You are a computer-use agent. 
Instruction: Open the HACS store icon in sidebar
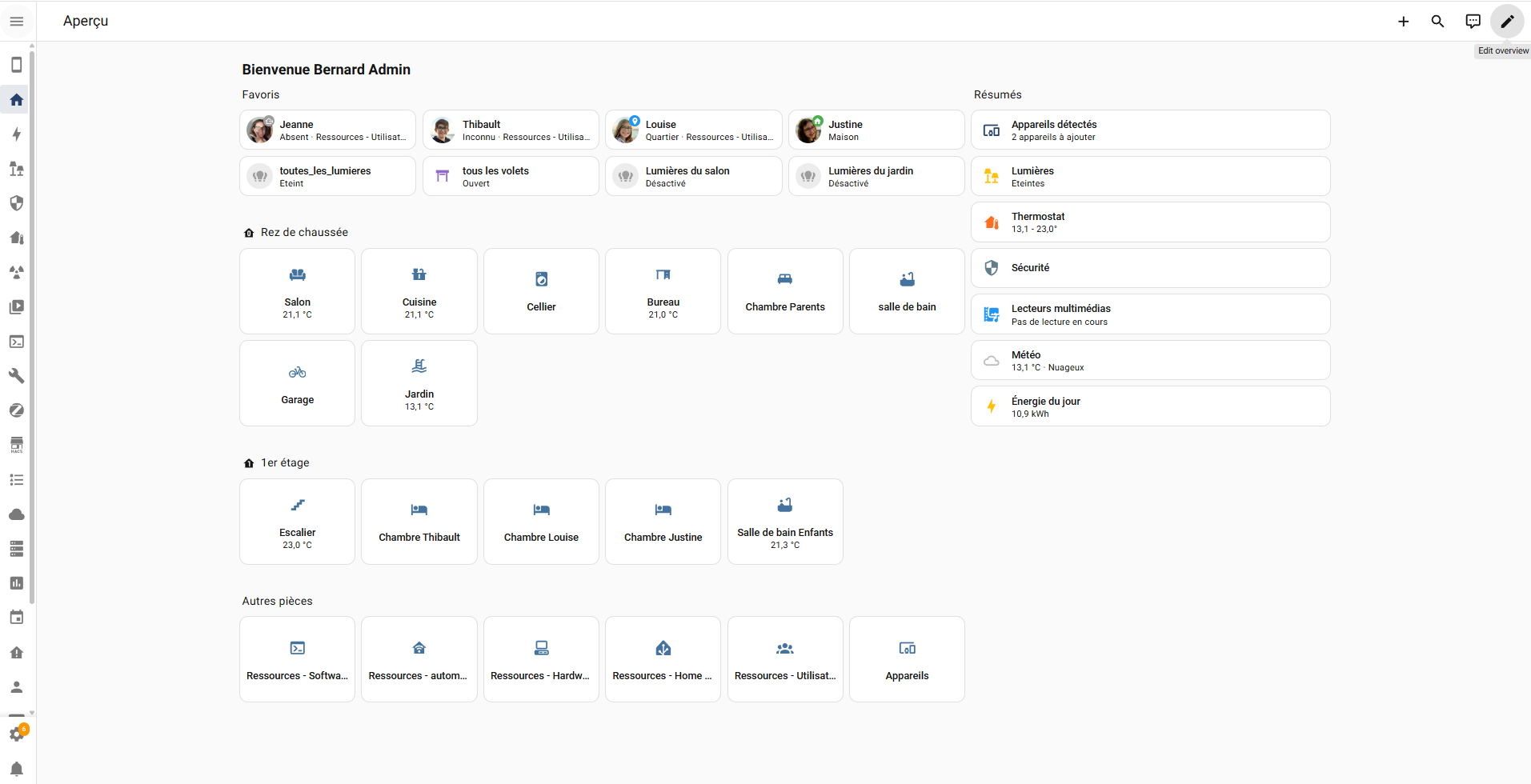[x=17, y=445]
